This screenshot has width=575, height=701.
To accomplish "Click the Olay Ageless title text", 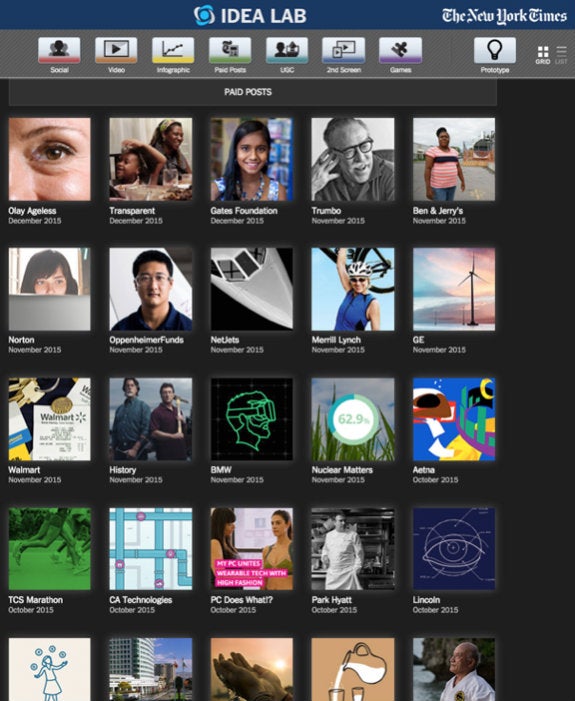I will [32, 211].
